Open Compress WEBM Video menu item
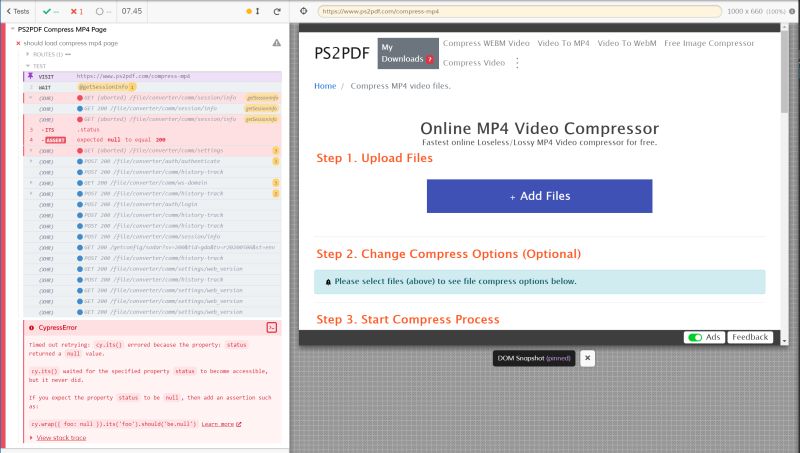Viewport: 800px width, 453px height. click(486, 43)
